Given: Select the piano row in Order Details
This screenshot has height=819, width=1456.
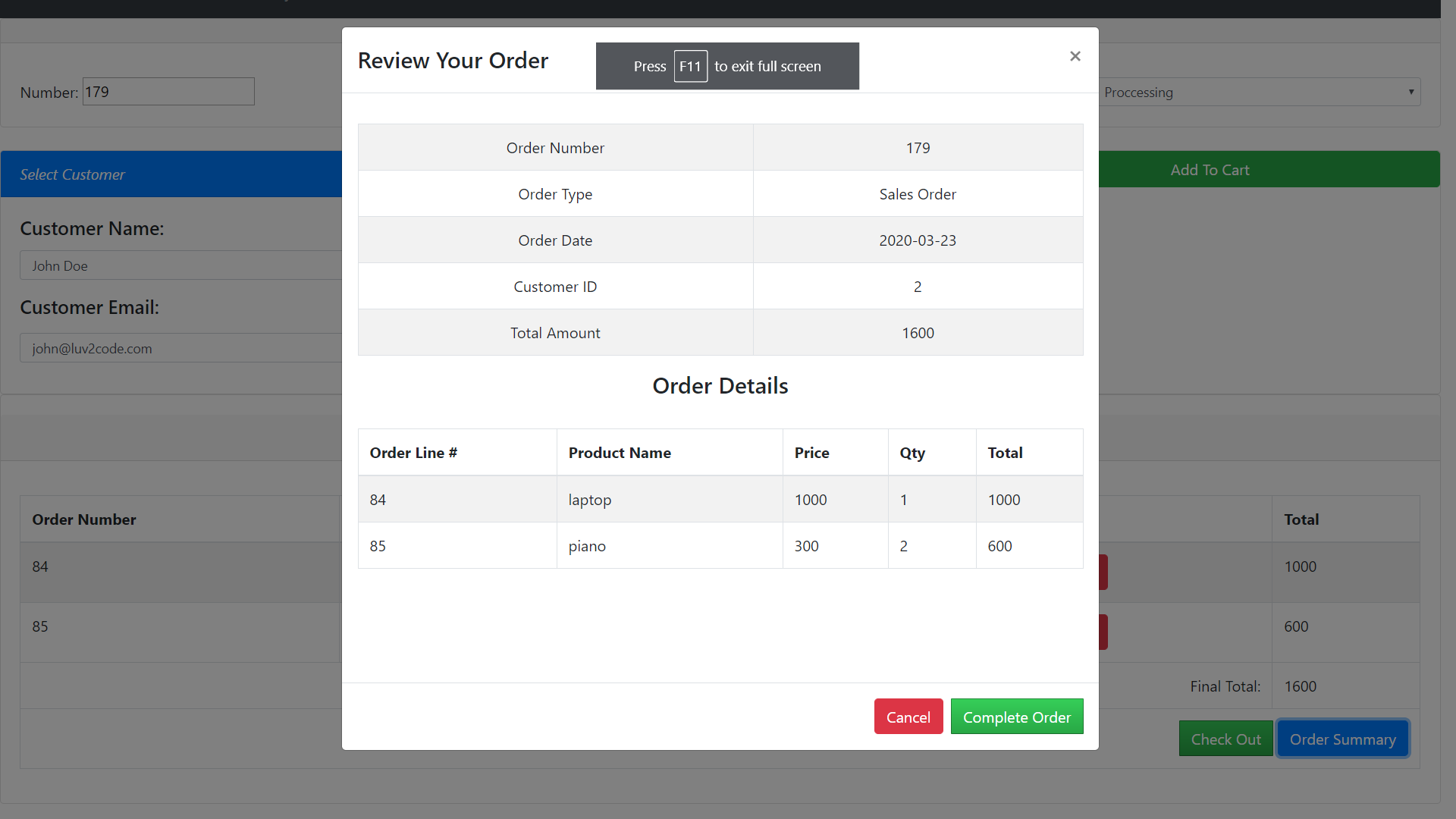Looking at the screenshot, I should click(x=669, y=545).
